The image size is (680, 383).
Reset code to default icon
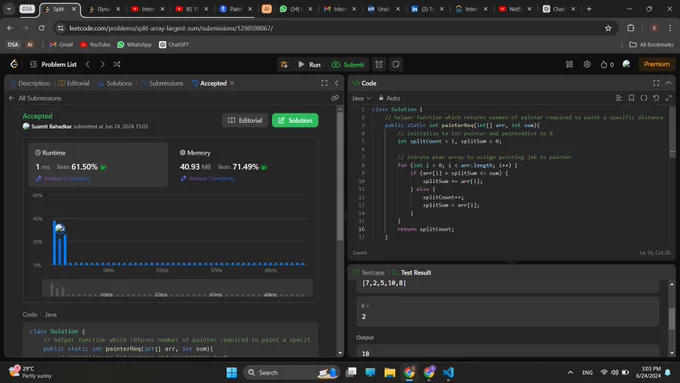click(656, 98)
